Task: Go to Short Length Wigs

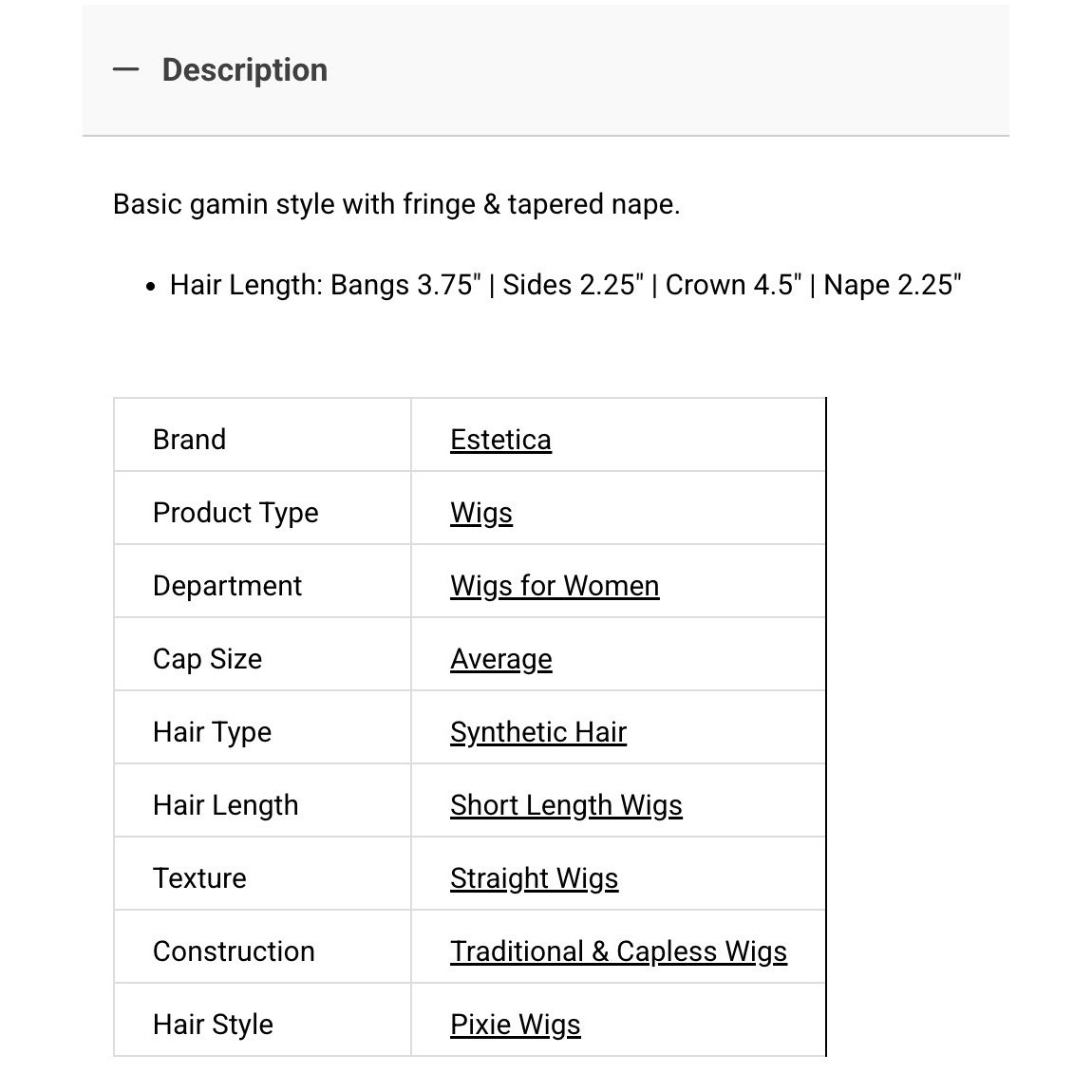Action: coord(566,806)
